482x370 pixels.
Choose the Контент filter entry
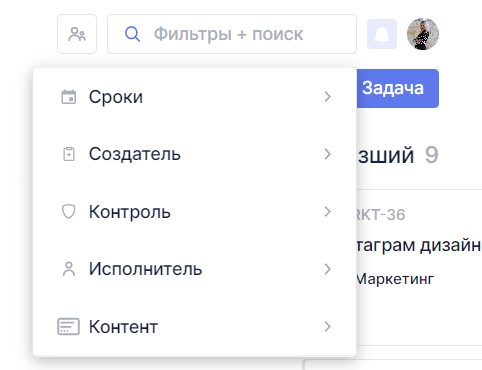pos(194,327)
